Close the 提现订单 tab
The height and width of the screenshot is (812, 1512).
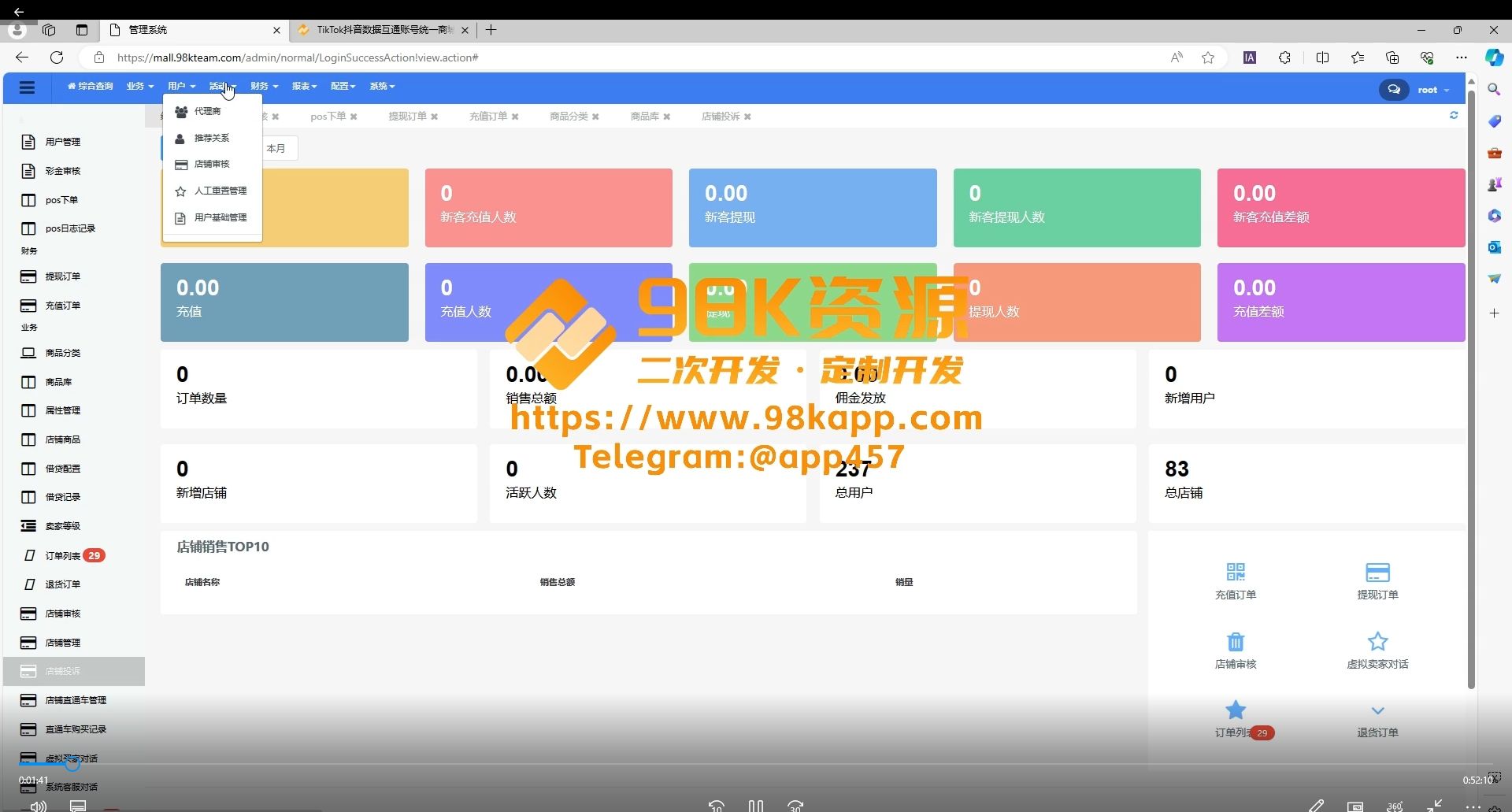(435, 117)
